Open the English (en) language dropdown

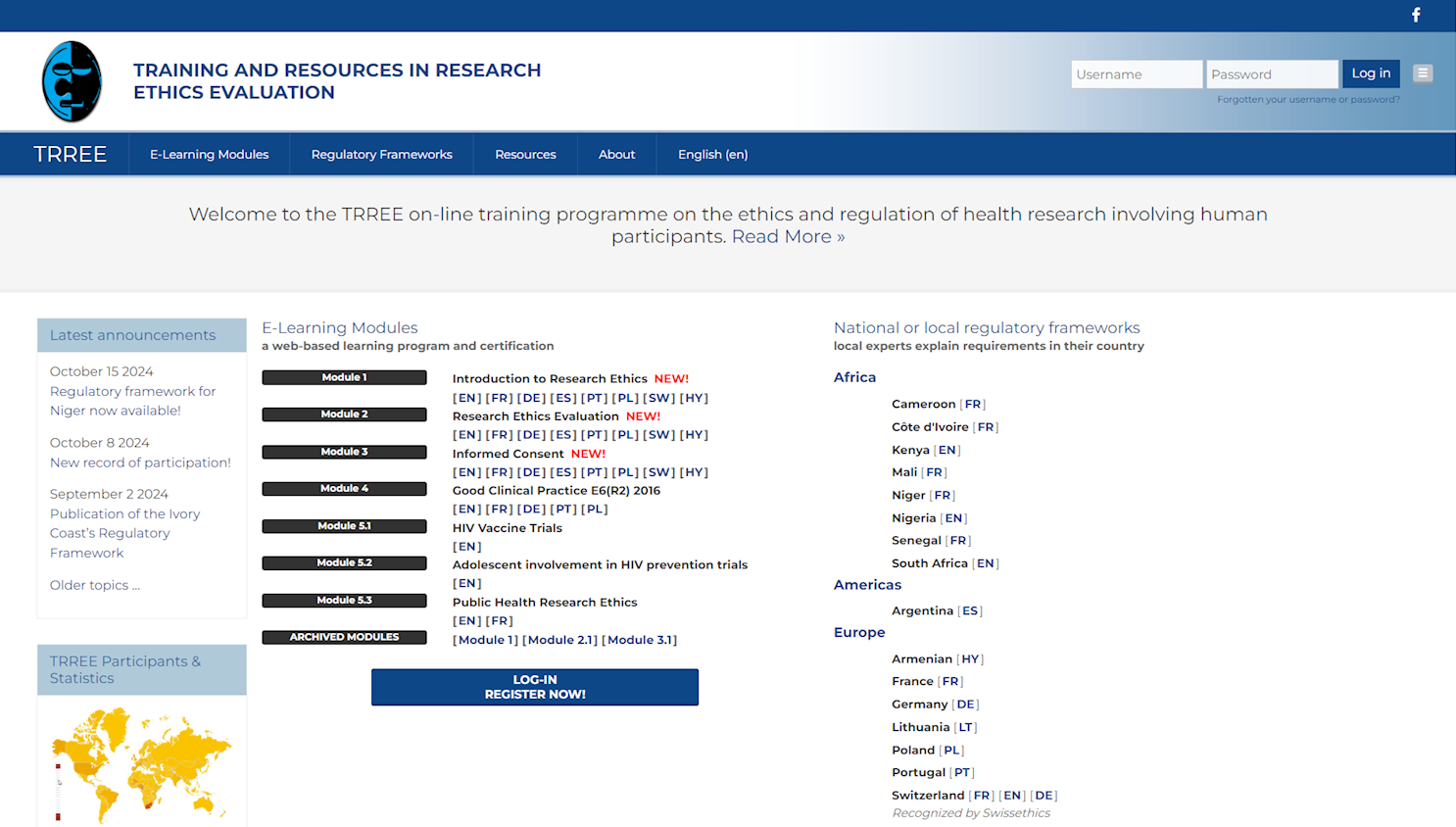pyautogui.click(x=712, y=155)
